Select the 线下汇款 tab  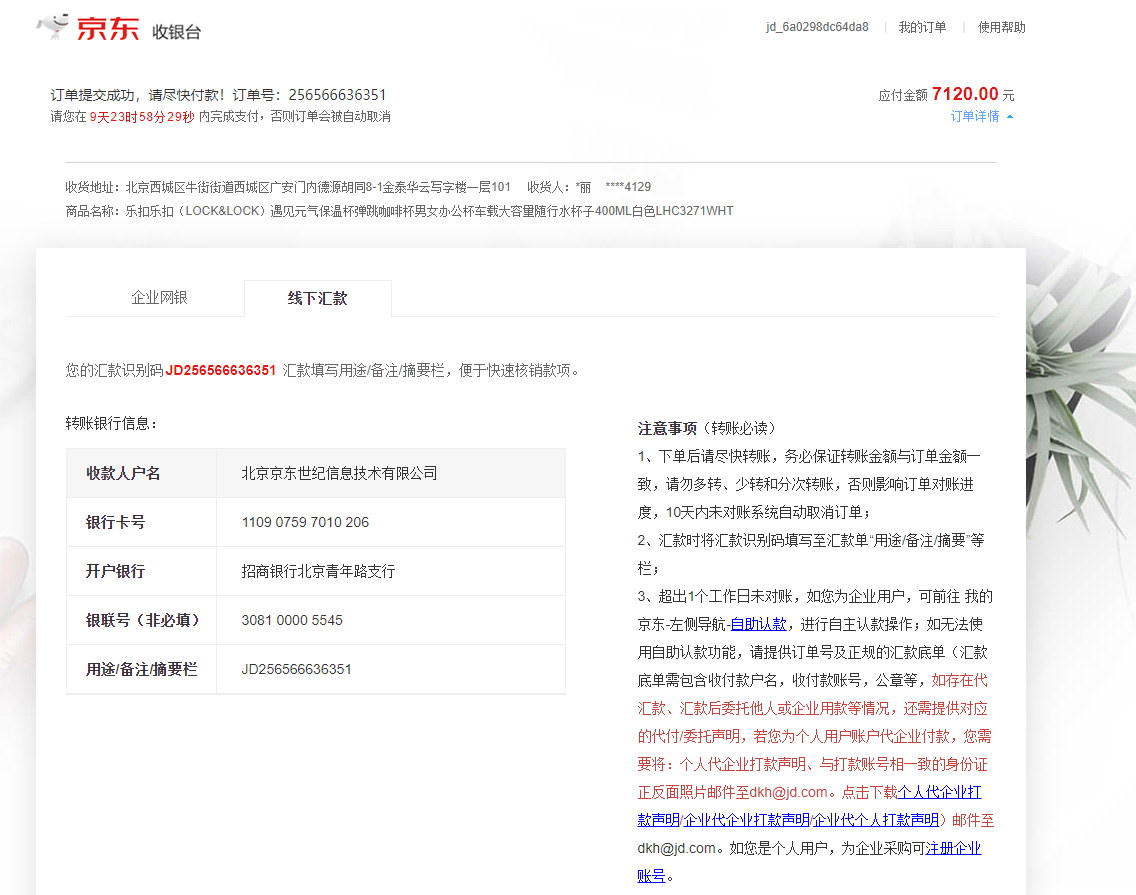pyautogui.click(x=317, y=298)
